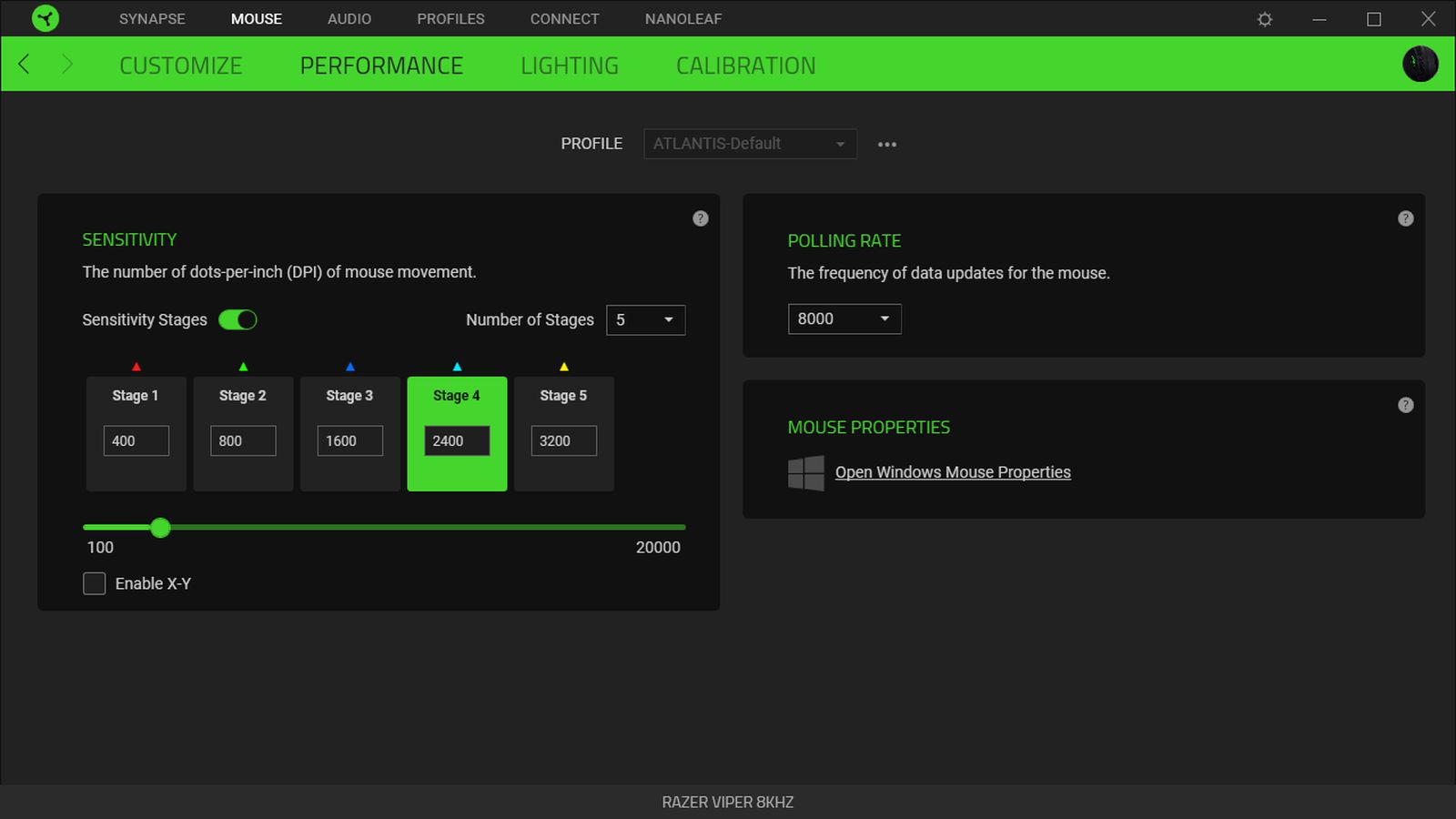Image resolution: width=1456 pixels, height=819 pixels.
Task: Open help for the Sensitivity panel
Action: click(700, 218)
